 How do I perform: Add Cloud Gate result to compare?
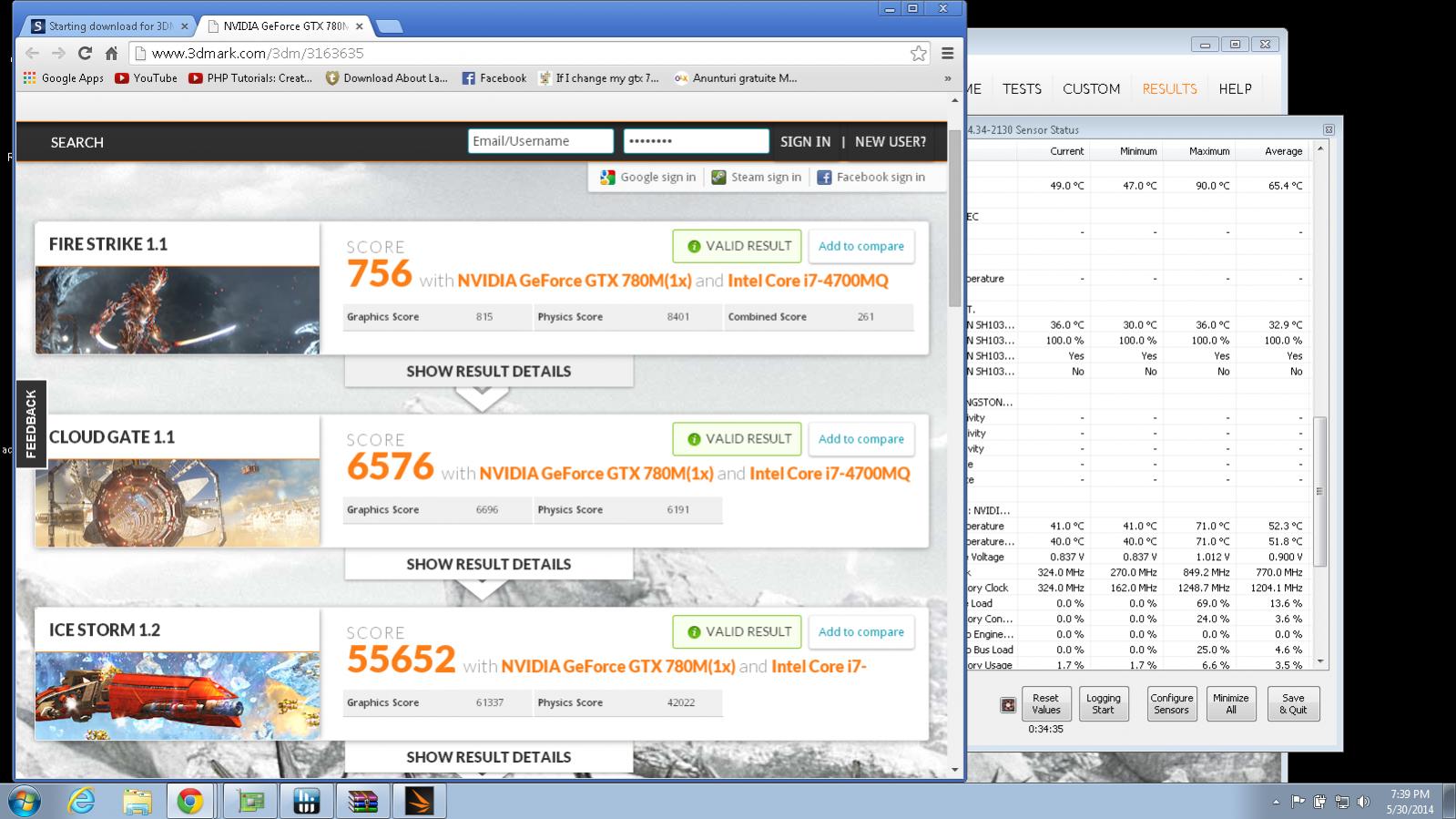point(861,439)
